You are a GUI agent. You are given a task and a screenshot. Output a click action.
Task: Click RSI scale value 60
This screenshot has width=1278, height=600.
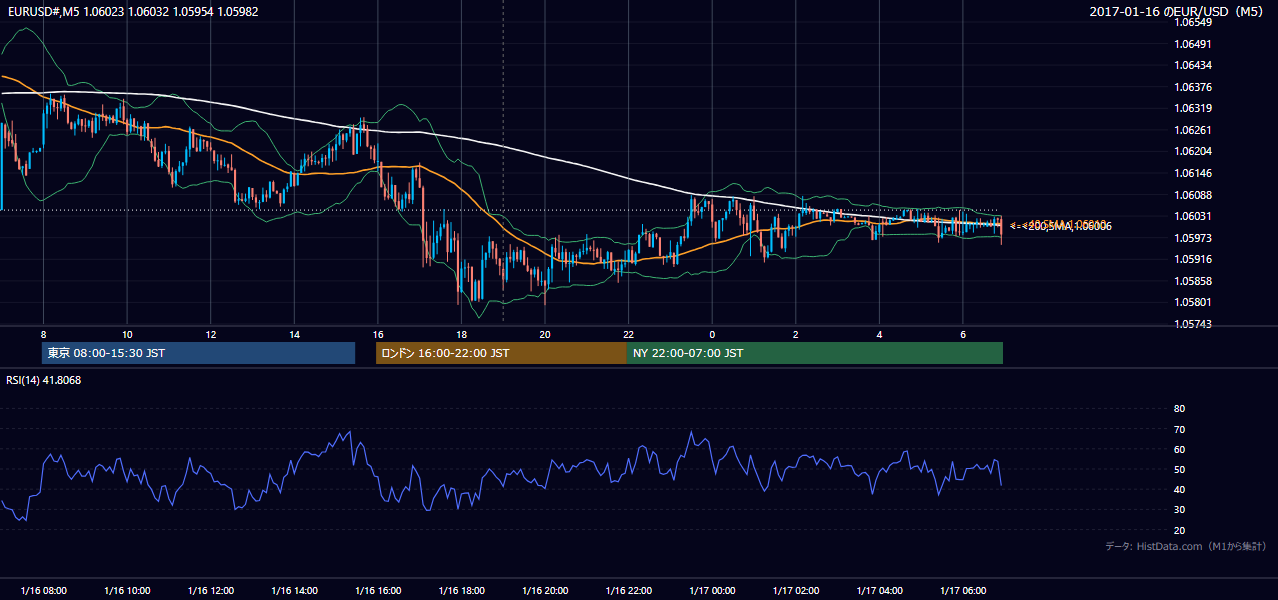[x=1179, y=449]
